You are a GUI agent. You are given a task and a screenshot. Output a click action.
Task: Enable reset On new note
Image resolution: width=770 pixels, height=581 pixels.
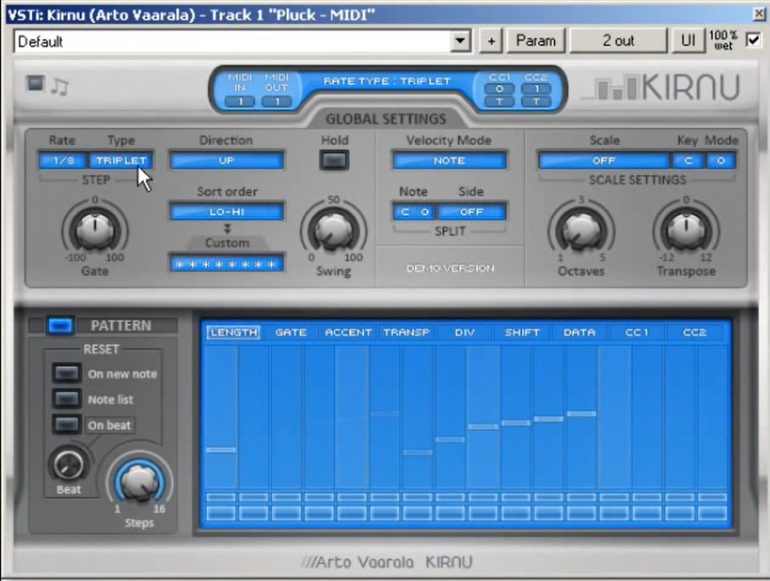pyautogui.click(x=67, y=373)
